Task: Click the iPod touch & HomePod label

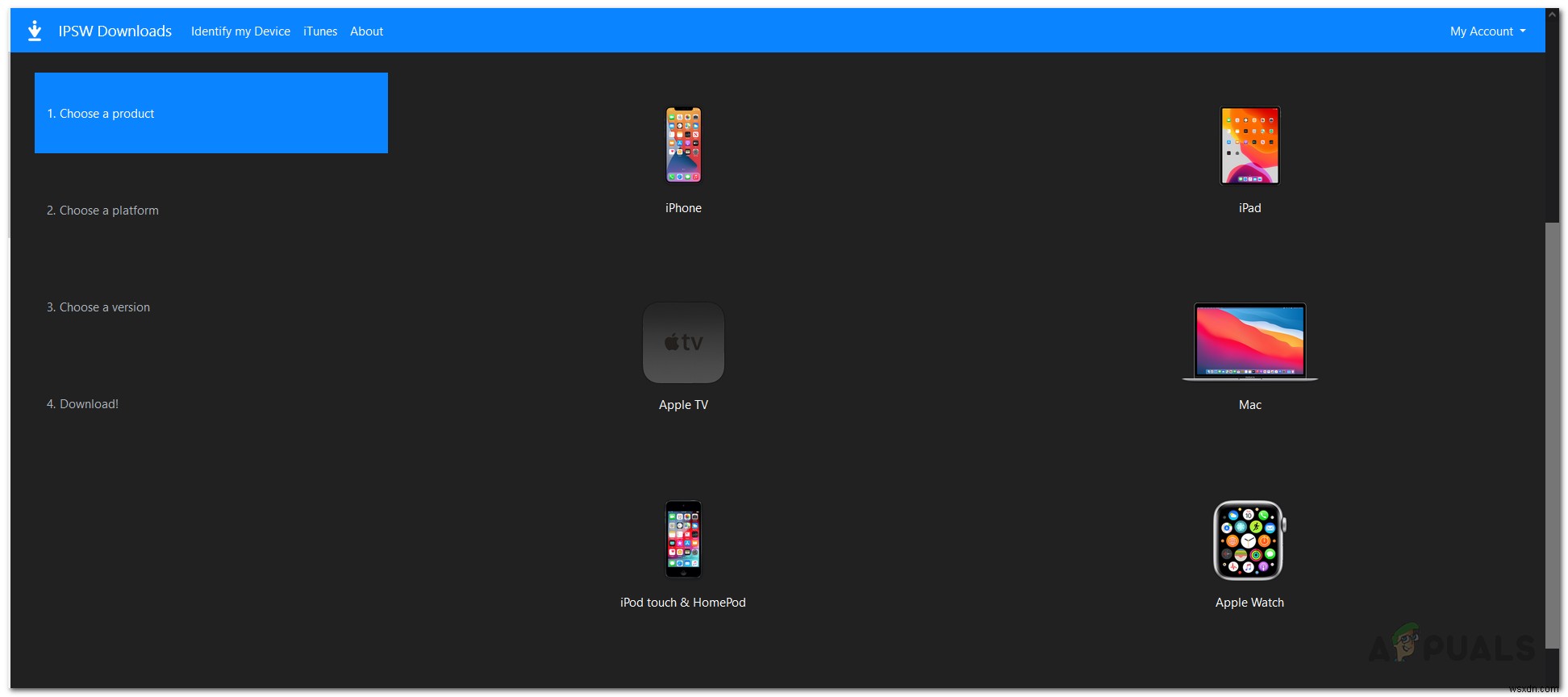Action: (x=683, y=603)
